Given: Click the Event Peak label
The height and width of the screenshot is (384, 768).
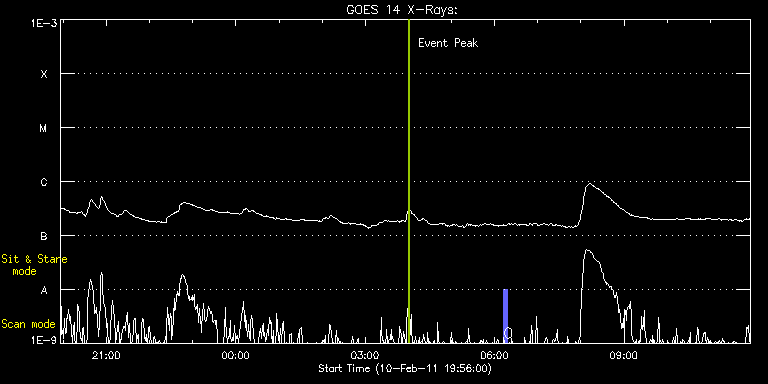Looking at the screenshot, I should coord(448,43).
